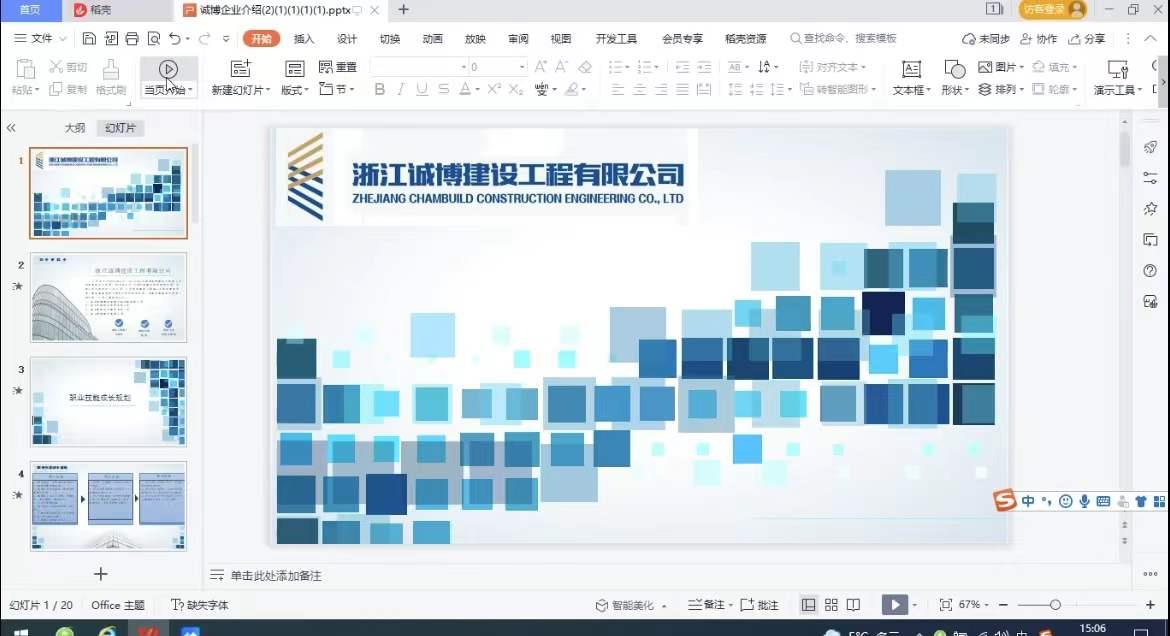Screen dimensions: 1170x636
Task: Click the clear formatting eraser icon
Action: [585, 67]
